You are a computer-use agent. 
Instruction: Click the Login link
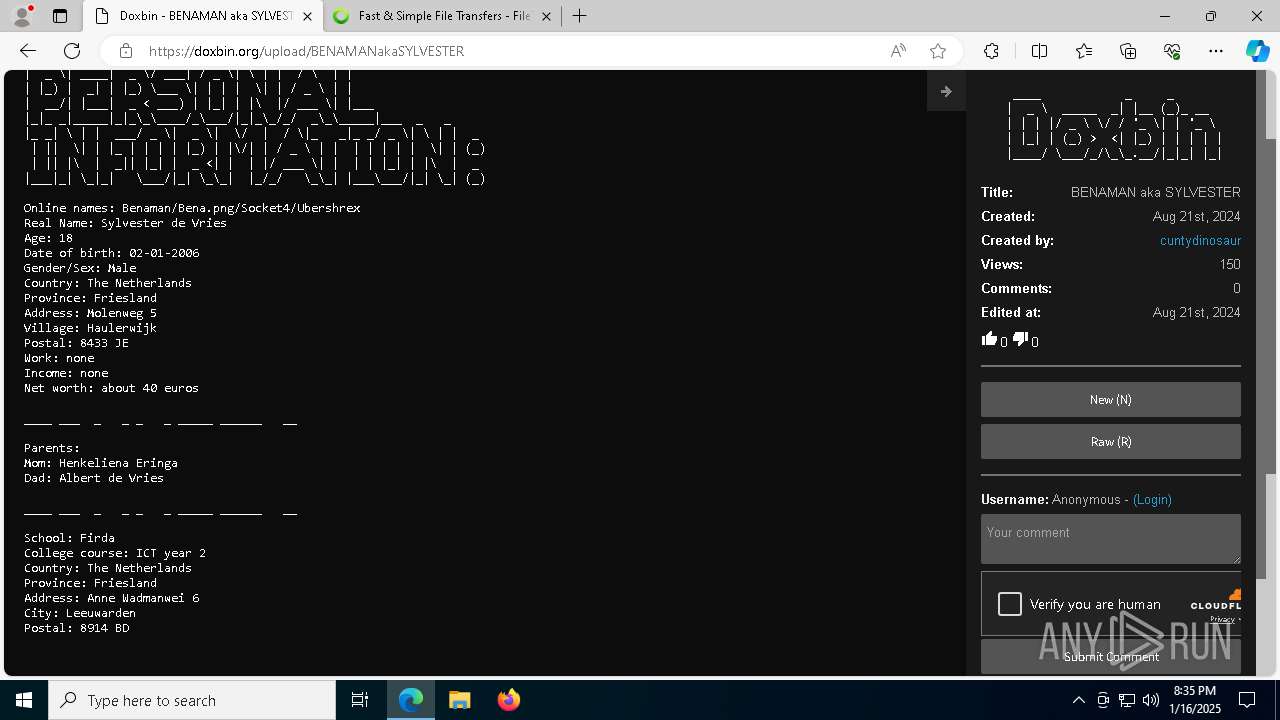click(x=1152, y=499)
